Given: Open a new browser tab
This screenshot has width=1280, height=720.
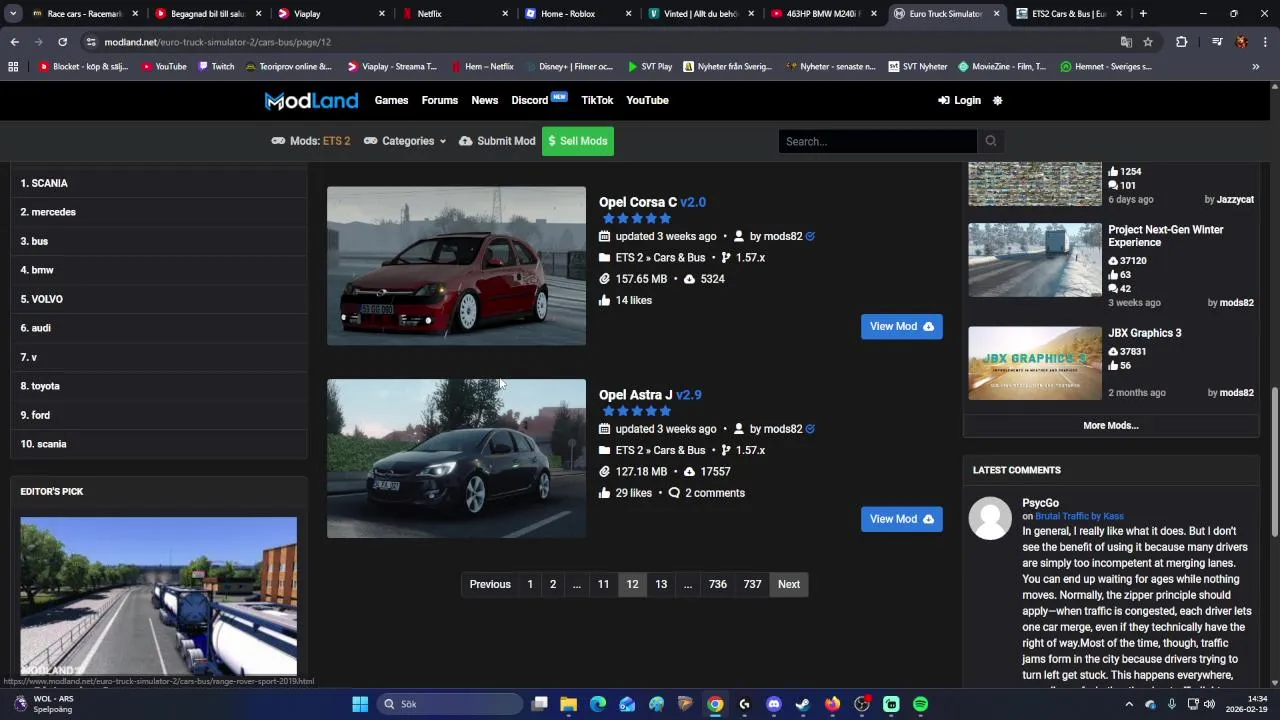Looking at the screenshot, I should (1143, 14).
